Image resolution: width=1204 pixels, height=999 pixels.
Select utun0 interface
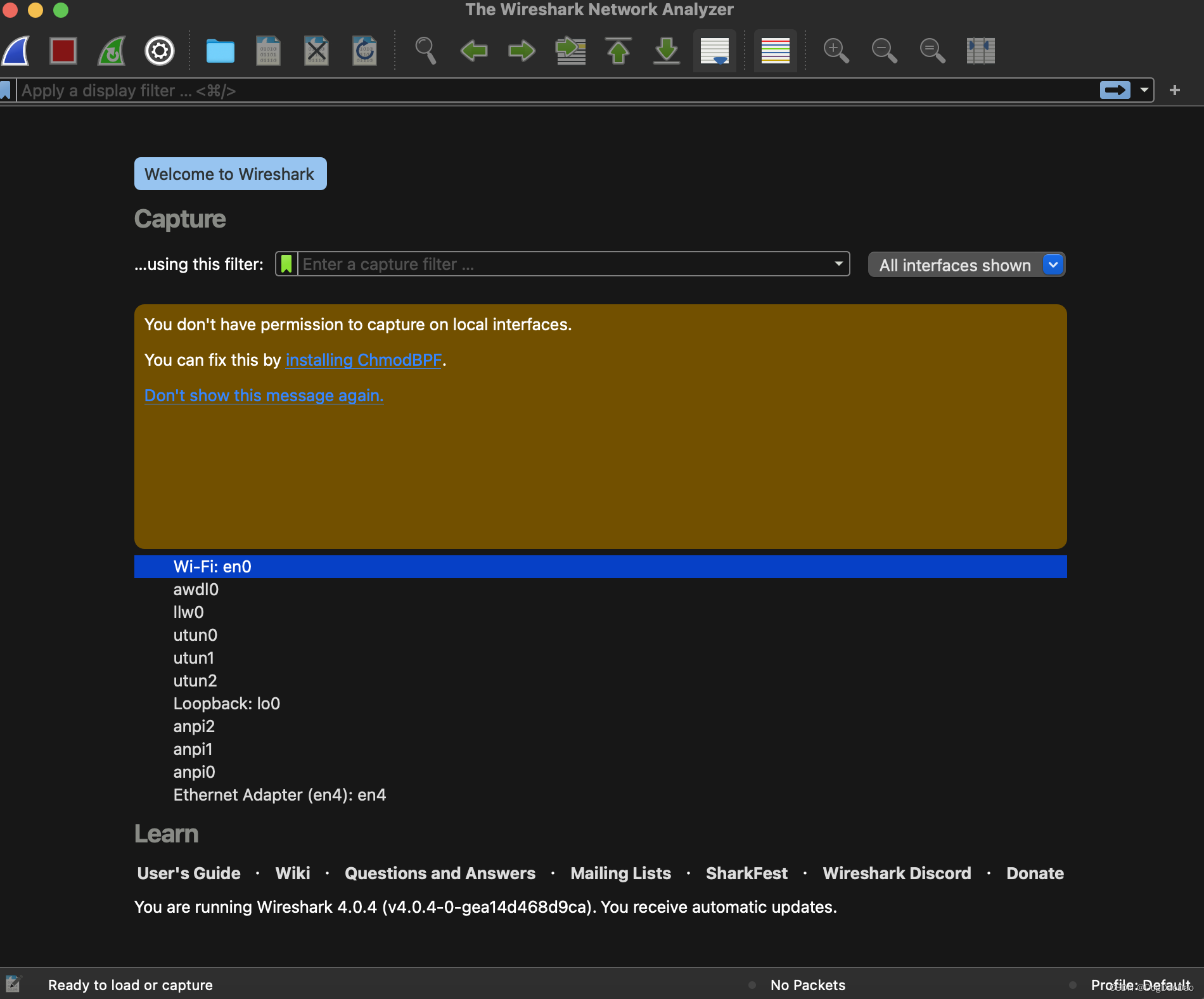coord(601,635)
